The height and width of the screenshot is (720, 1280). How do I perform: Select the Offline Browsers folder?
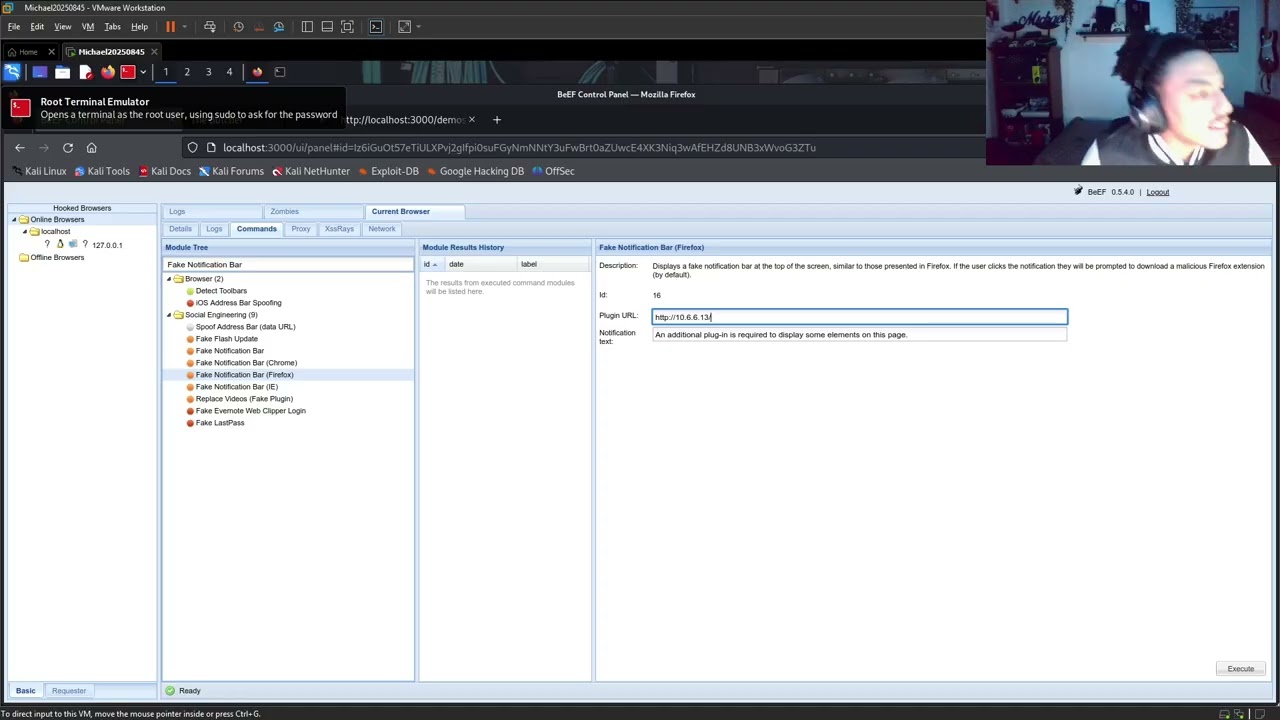(x=57, y=258)
